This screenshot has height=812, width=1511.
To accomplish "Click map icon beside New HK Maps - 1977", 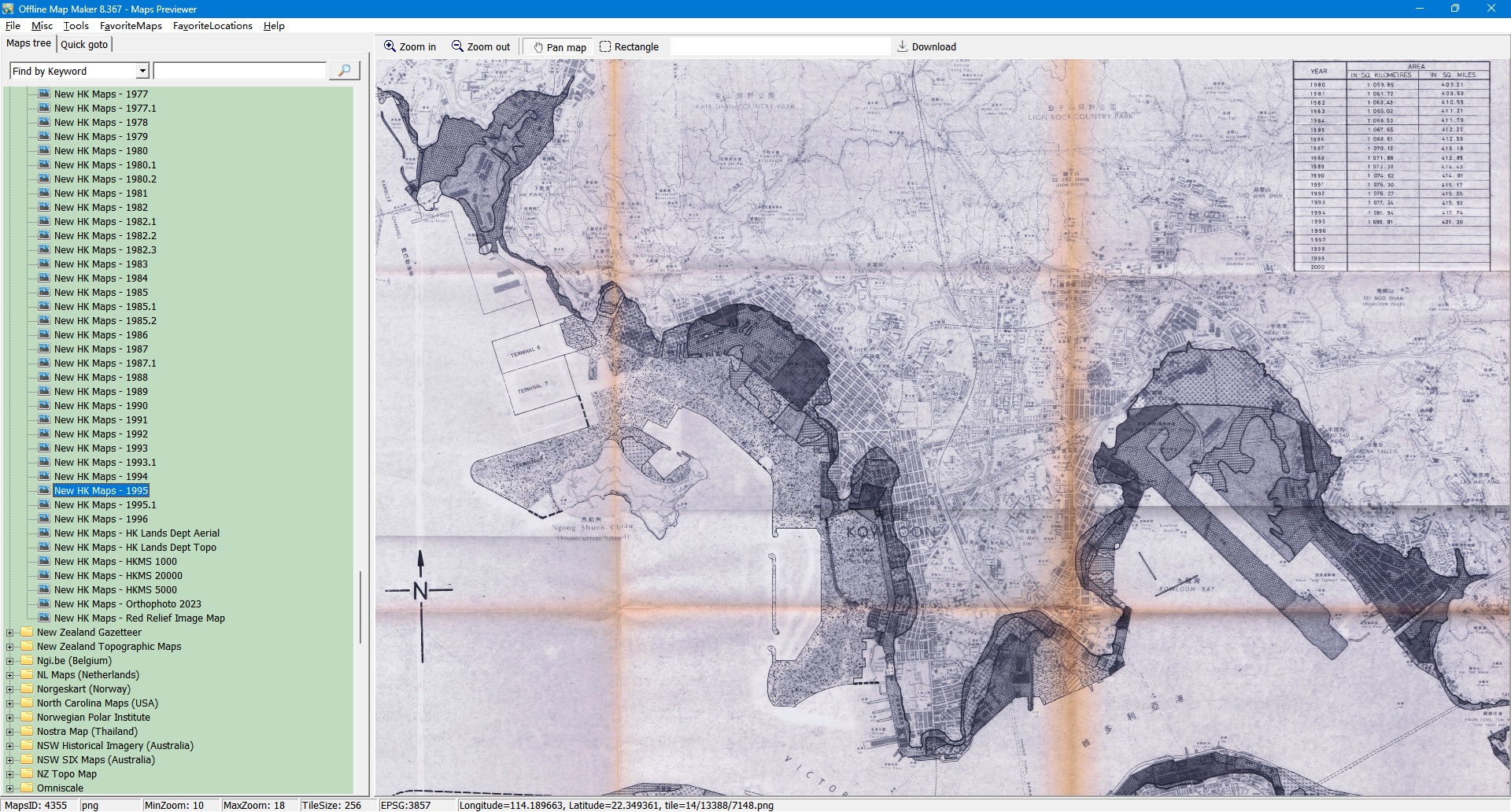I will pyautogui.click(x=45, y=94).
